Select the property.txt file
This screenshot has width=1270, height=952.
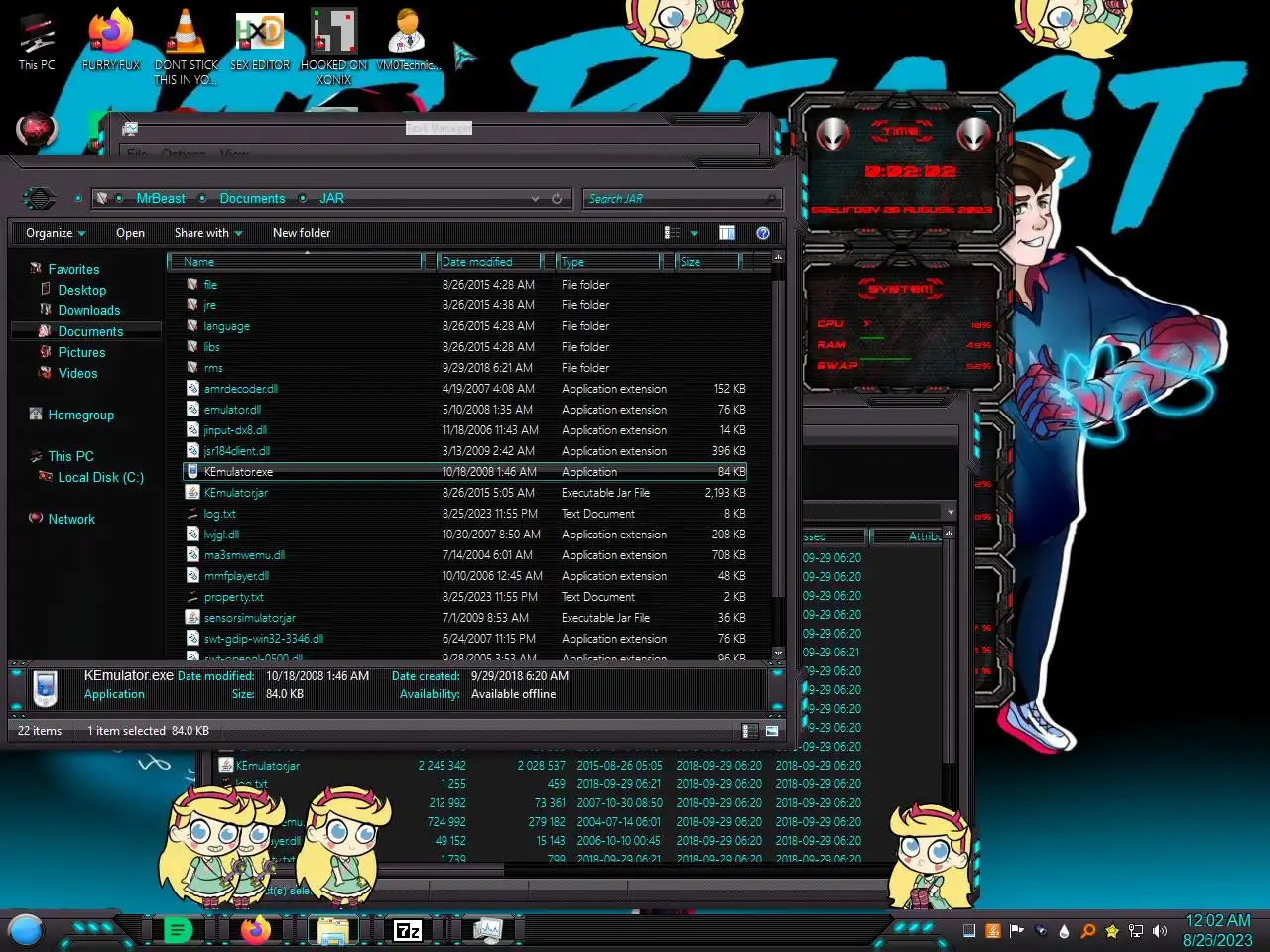coord(233,597)
